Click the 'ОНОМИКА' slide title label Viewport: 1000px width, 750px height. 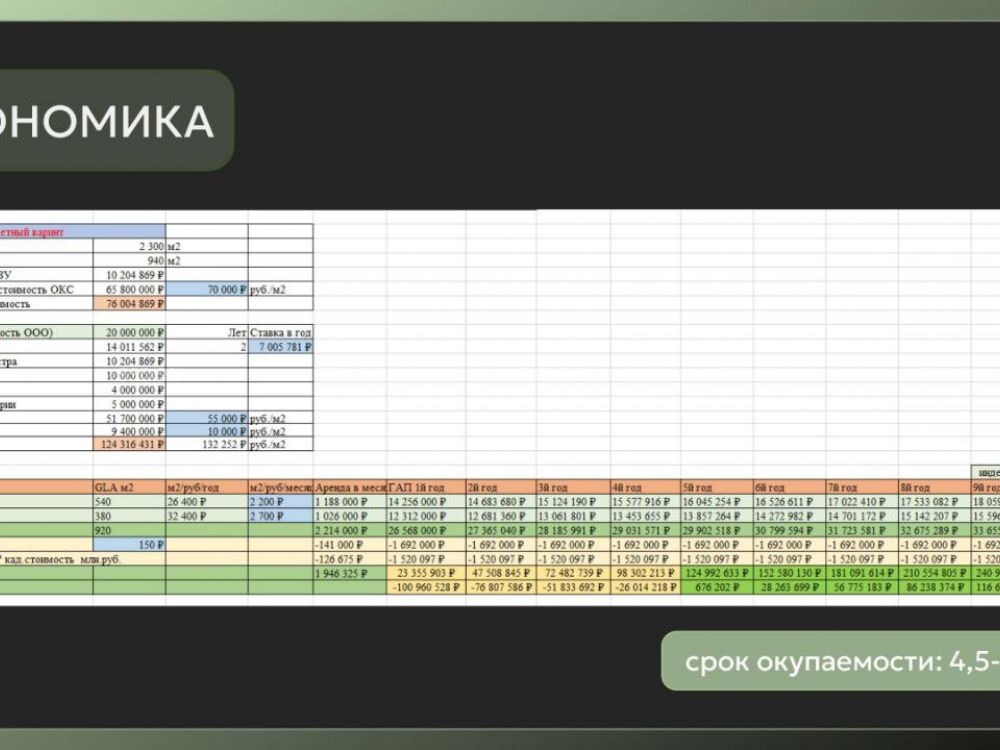(110, 121)
